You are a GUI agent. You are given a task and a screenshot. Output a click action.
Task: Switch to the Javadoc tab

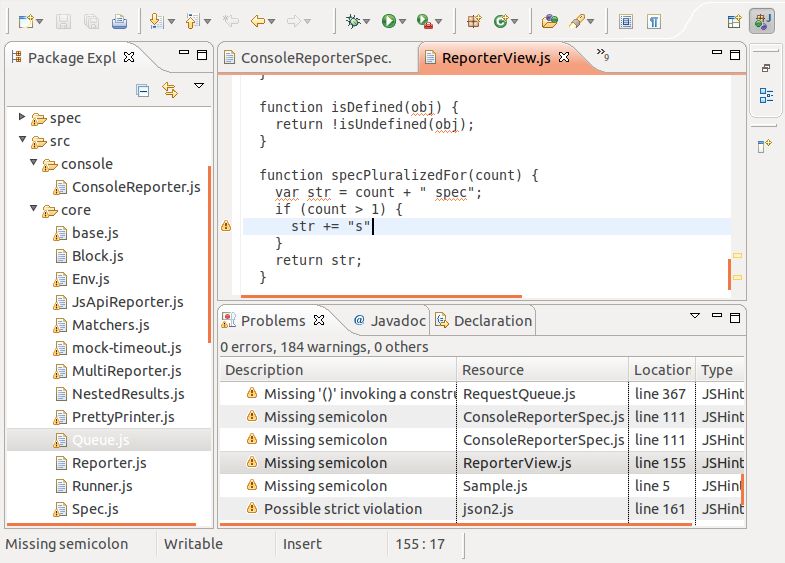click(x=389, y=321)
